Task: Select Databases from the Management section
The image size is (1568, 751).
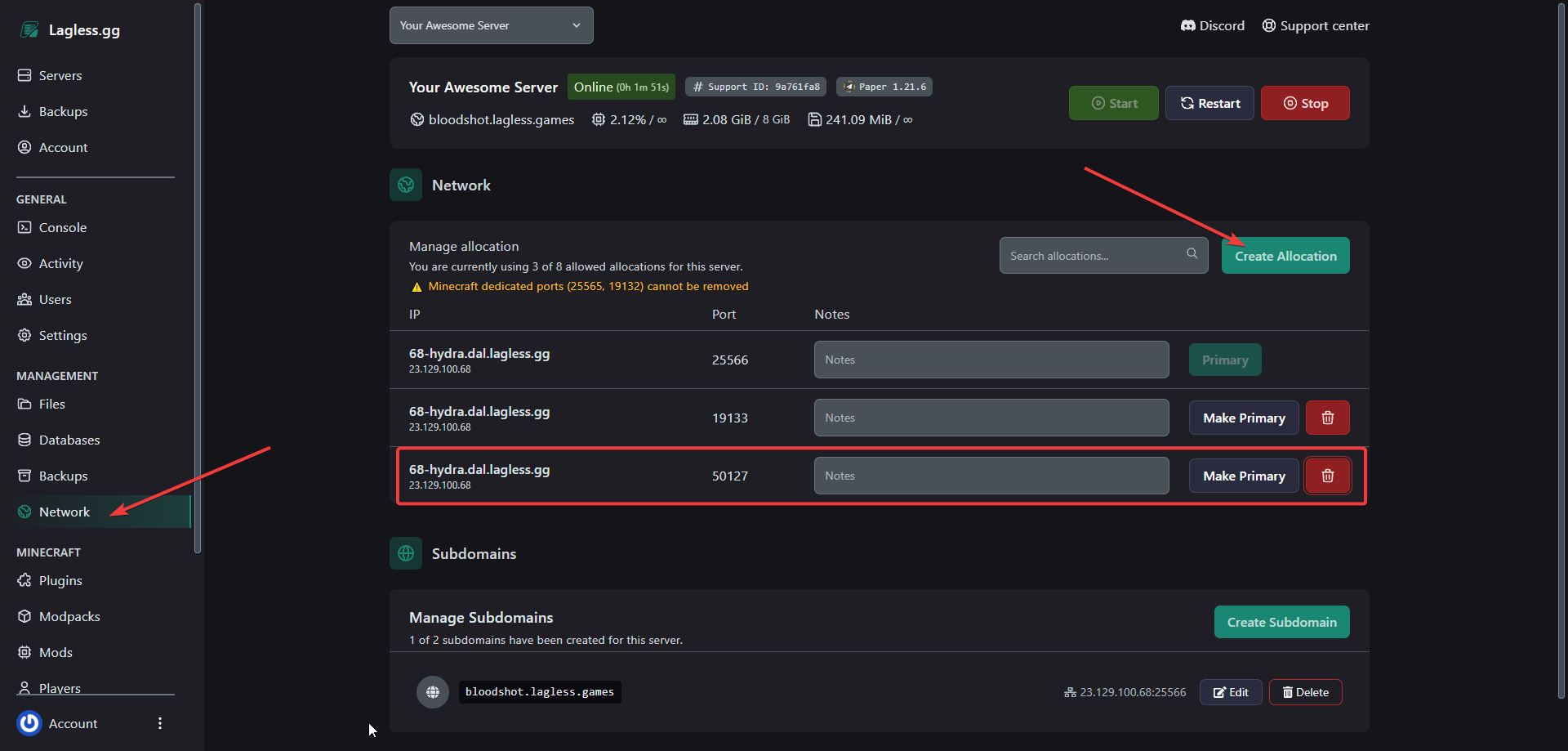Action: [x=69, y=440]
